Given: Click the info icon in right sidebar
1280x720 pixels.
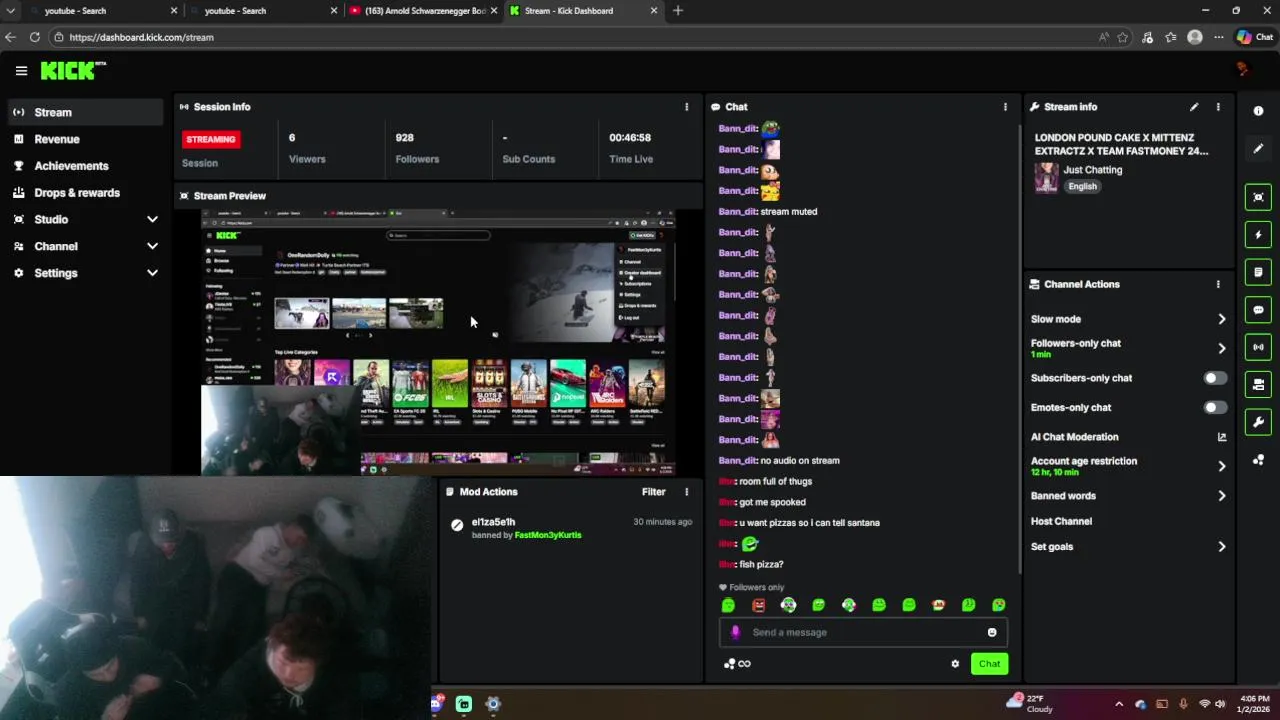Looking at the screenshot, I should click(x=1258, y=111).
